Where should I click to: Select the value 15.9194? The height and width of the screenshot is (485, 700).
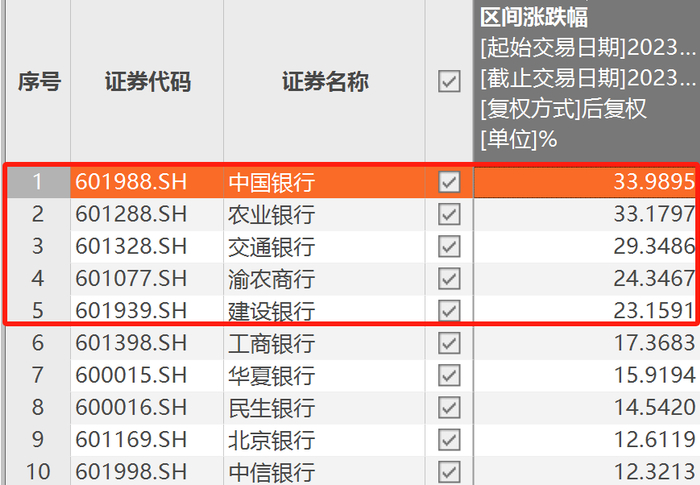pyautogui.click(x=654, y=375)
